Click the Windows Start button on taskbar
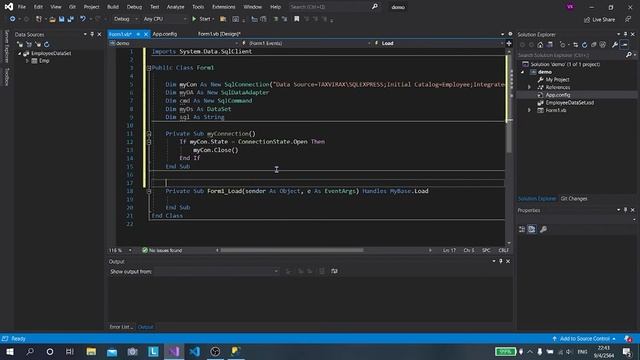640x360 pixels. (x=10, y=351)
